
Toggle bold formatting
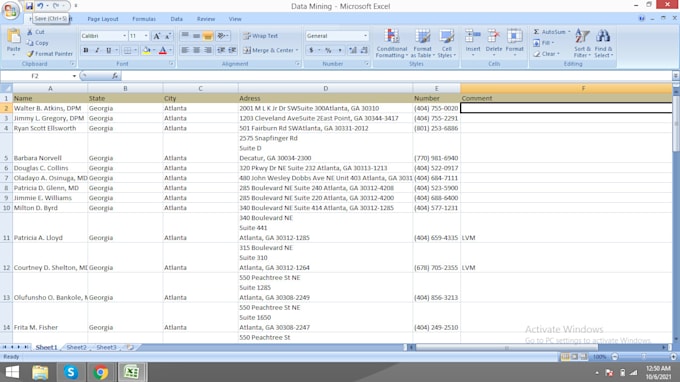click(x=86, y=50)
